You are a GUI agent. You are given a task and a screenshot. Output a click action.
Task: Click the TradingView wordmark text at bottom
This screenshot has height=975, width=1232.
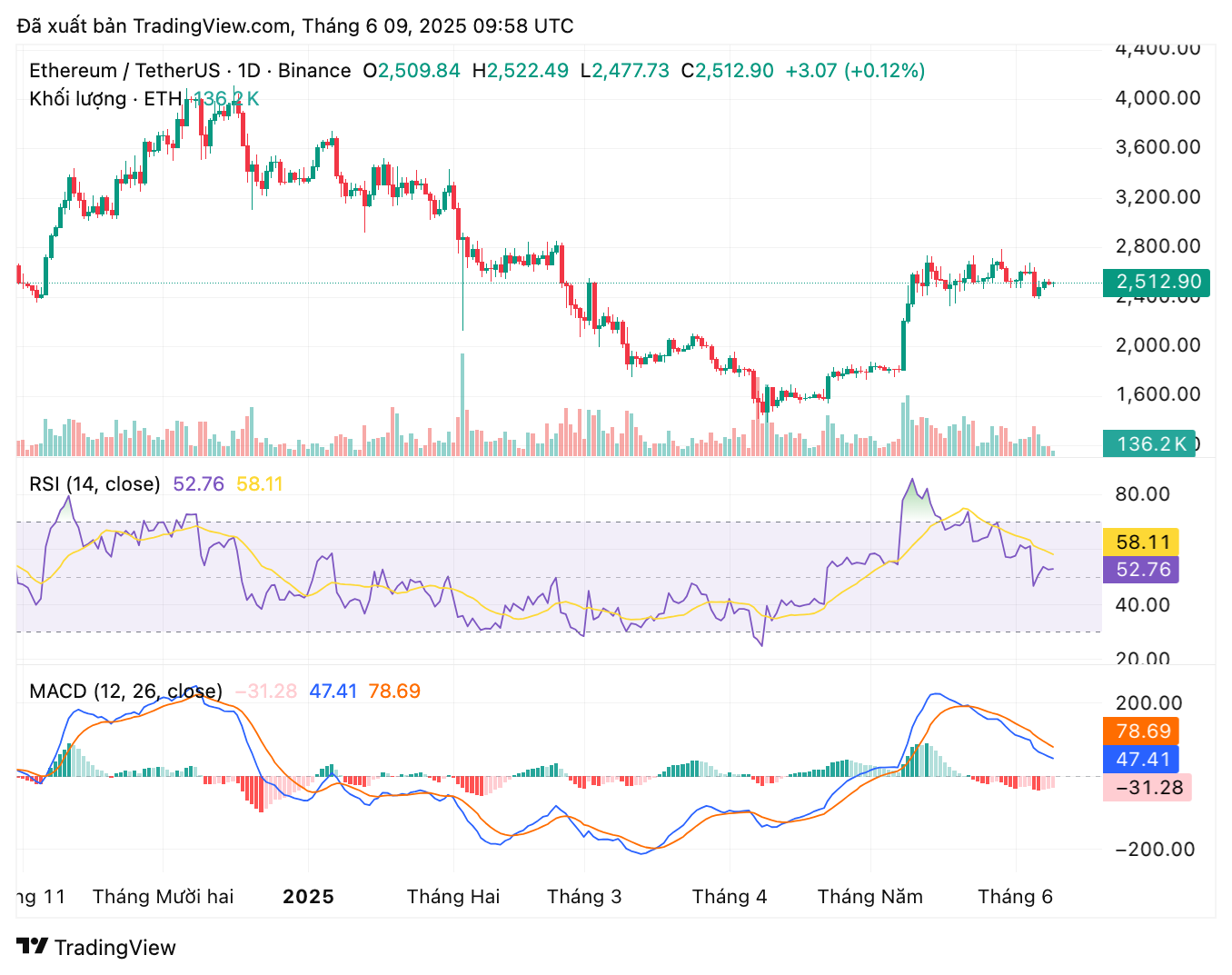pyautogui.click(x=115, y=948)
